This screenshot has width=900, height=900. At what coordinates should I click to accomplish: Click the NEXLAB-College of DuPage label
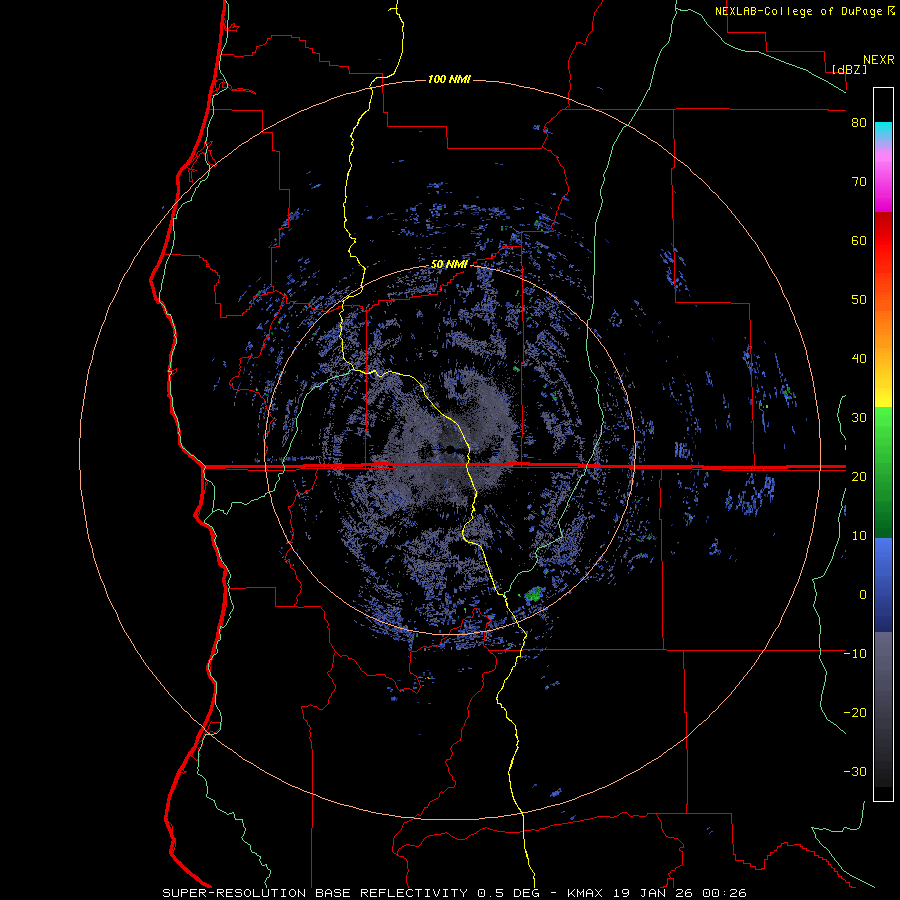(x=798, y=11)
